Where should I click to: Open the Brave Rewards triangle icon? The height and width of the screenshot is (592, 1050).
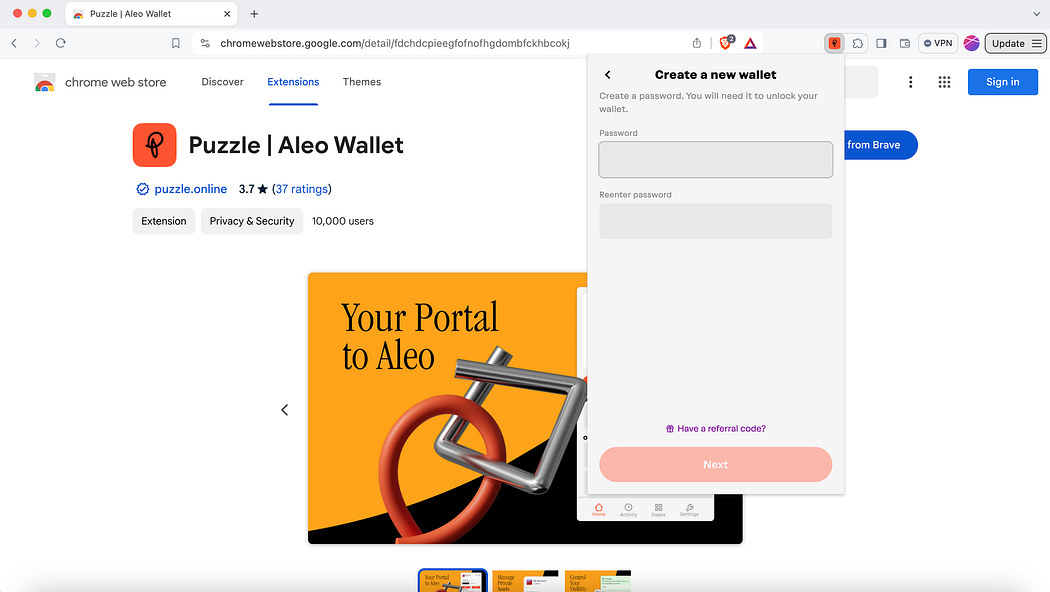click(x=750, y=44)
